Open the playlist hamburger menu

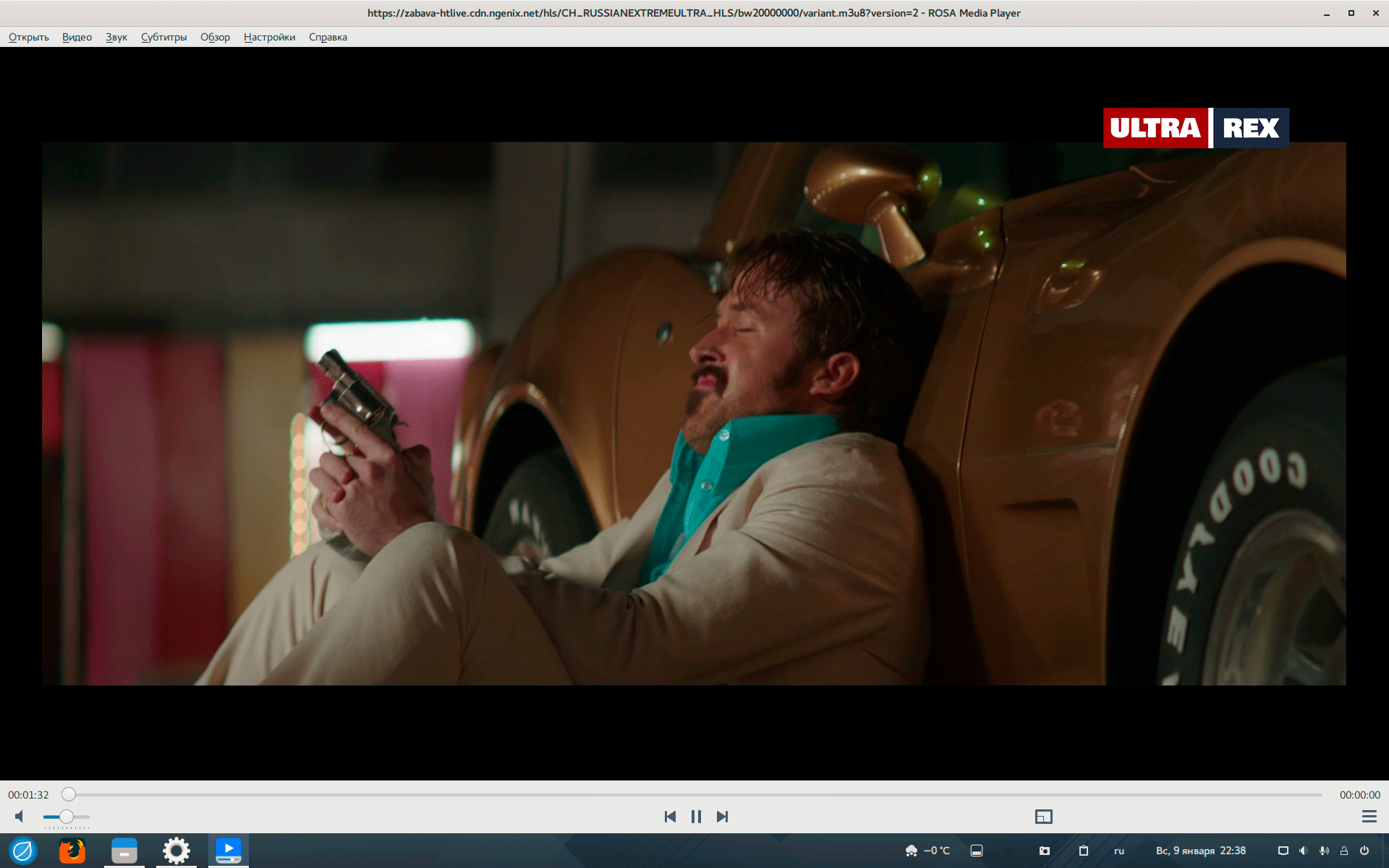1369,817
